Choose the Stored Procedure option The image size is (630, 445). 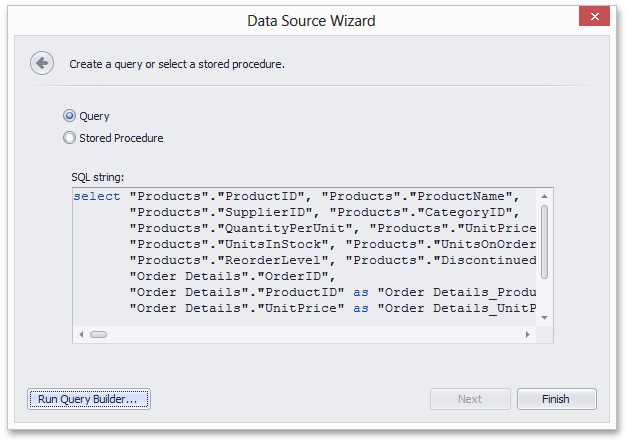[x=70, y=138]
